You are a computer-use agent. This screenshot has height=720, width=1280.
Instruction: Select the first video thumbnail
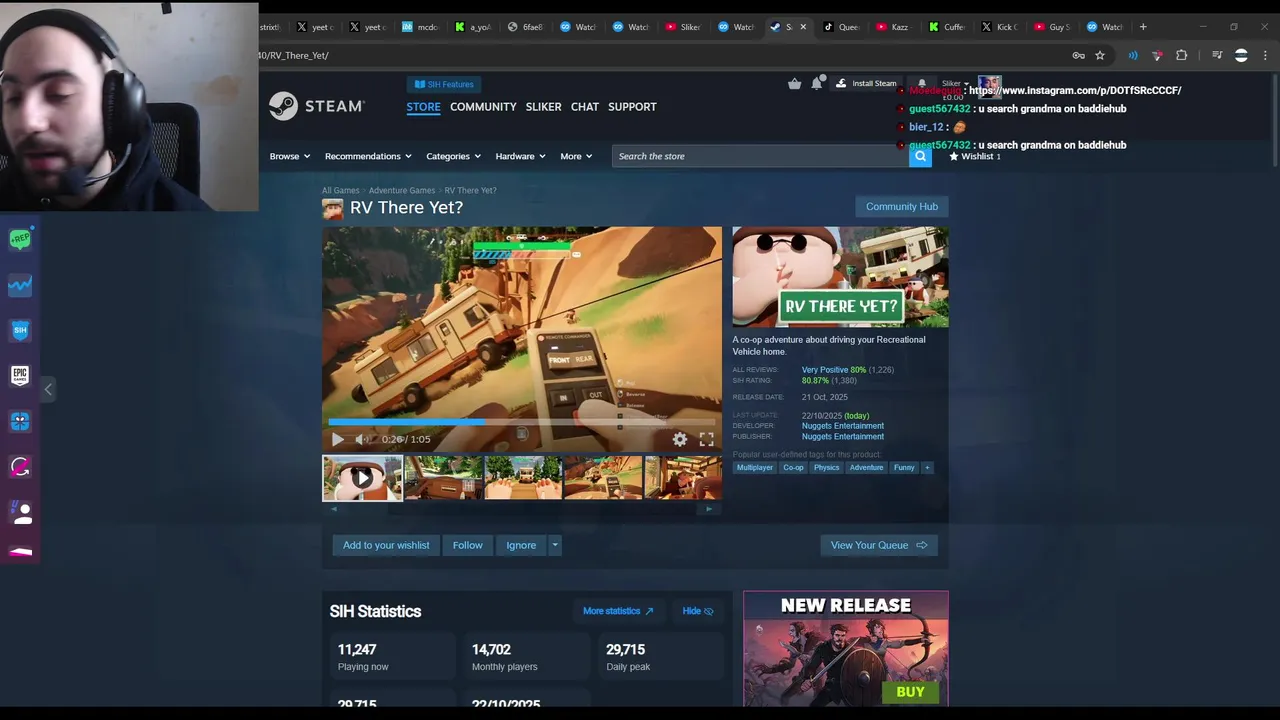[362, 478]
